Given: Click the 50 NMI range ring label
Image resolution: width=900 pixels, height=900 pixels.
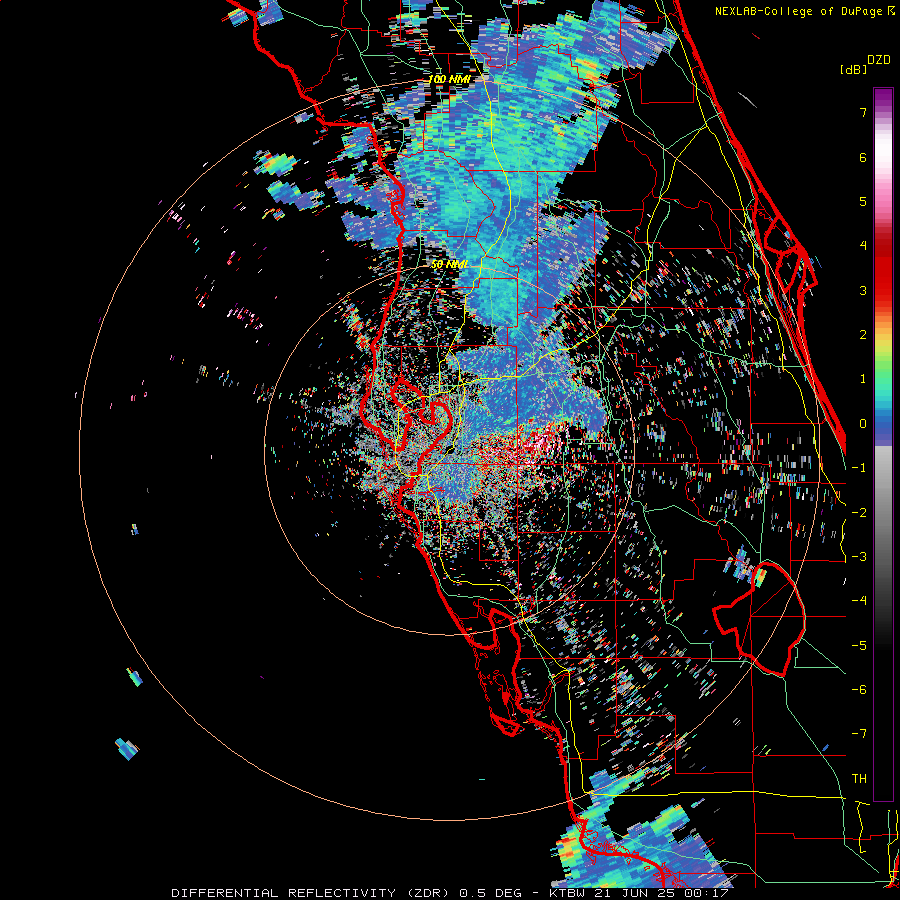Looking at the screenshot, I should (449, 265).
